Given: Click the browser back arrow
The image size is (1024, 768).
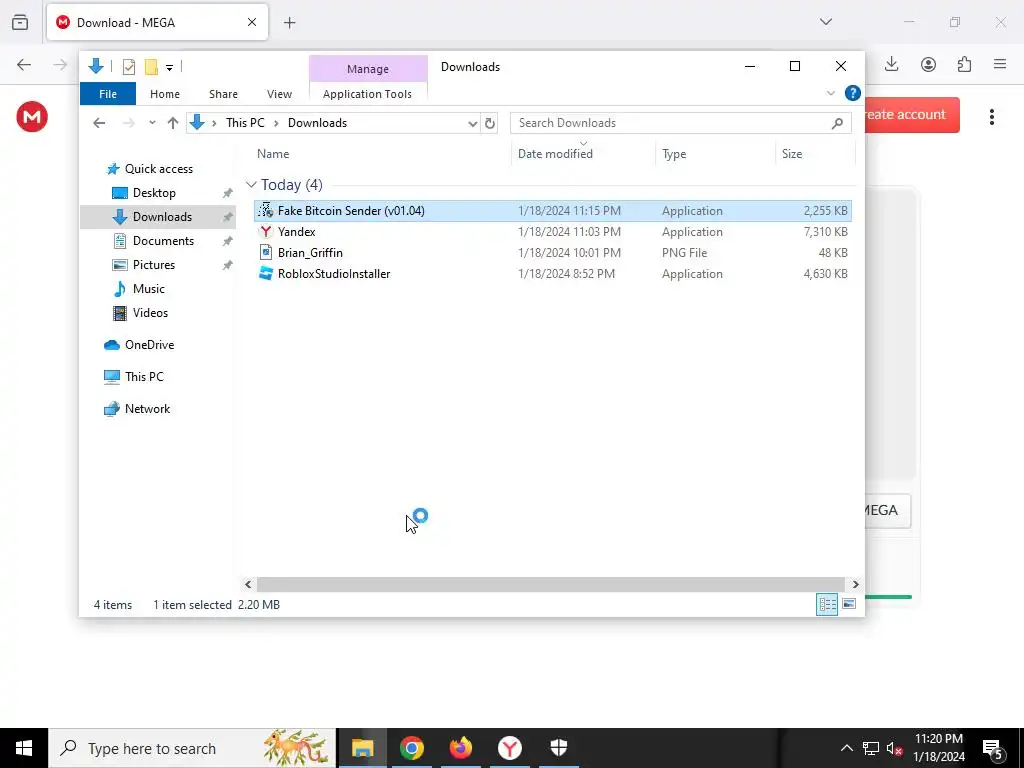Looking at the screenshot, I should 24,64.
